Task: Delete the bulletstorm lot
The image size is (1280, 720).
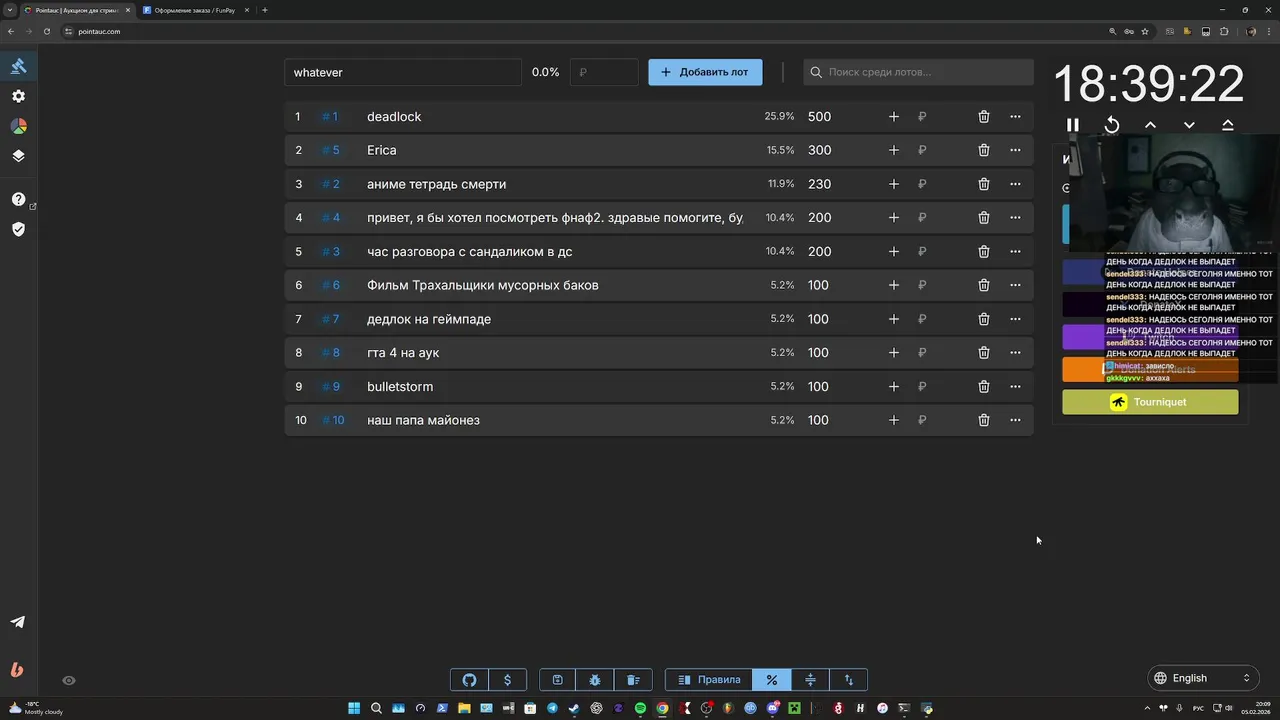Action: point(984,387)
